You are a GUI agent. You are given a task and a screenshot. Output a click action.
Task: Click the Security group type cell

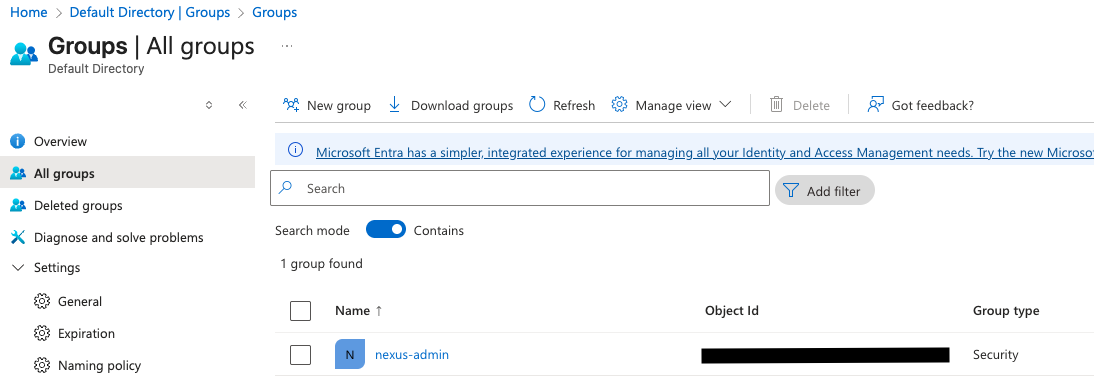point(996,355)
